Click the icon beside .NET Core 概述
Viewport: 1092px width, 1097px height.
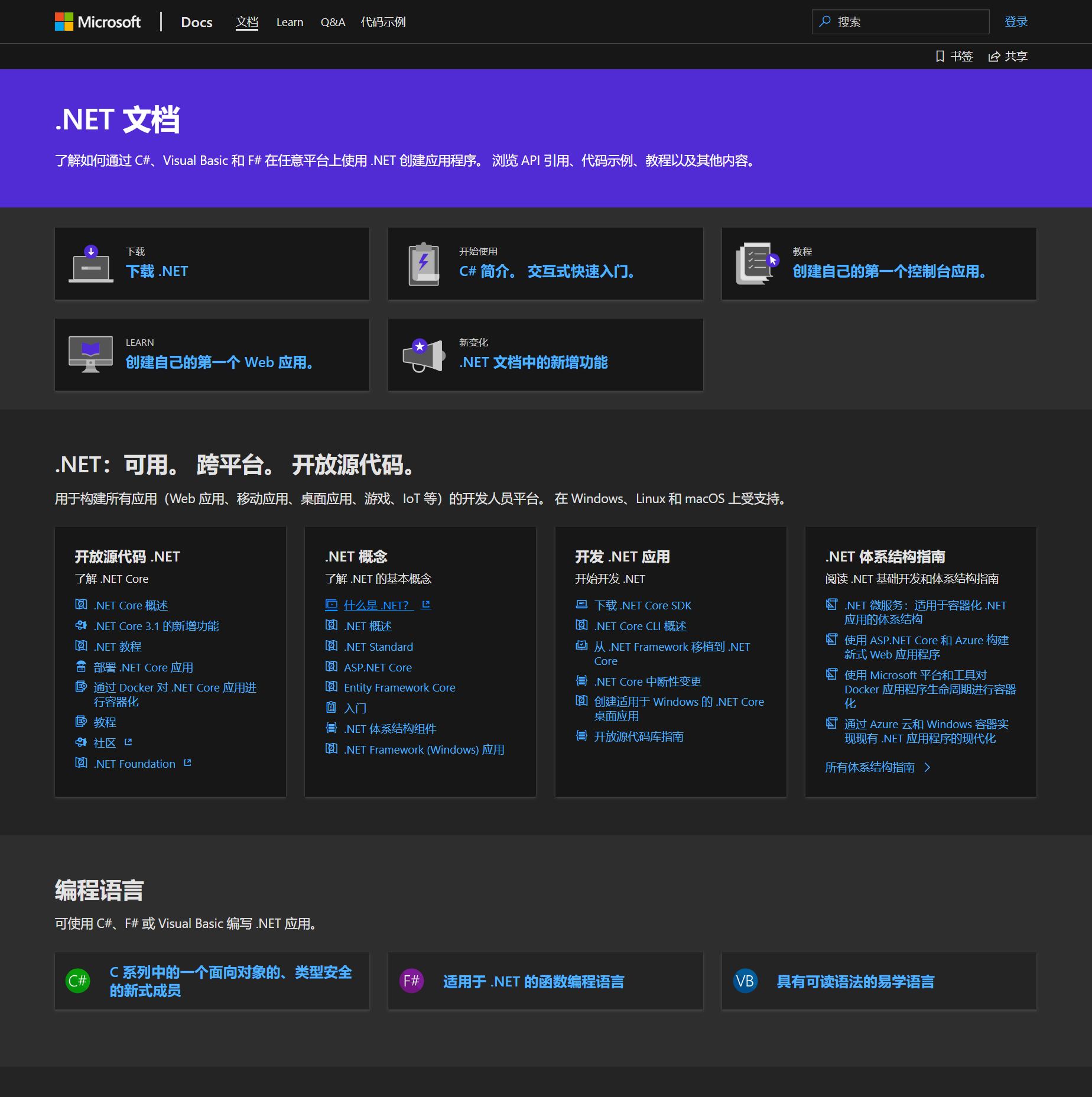(x=81, y=604)
